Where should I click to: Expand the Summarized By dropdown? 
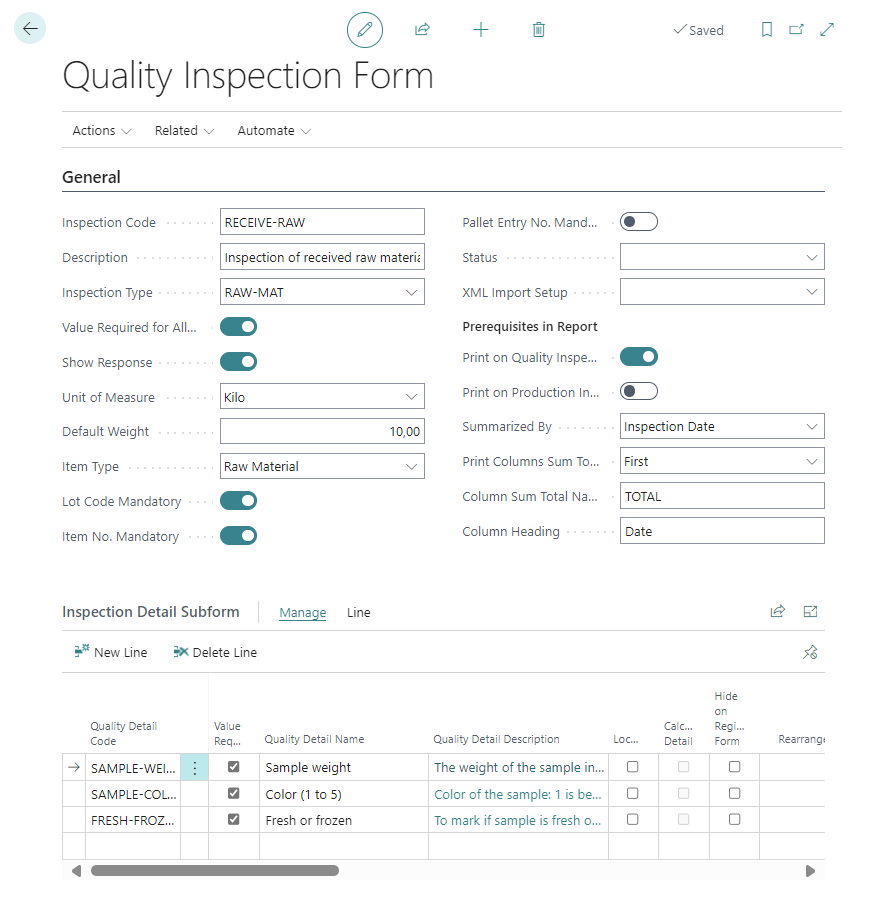click(811, 427)
